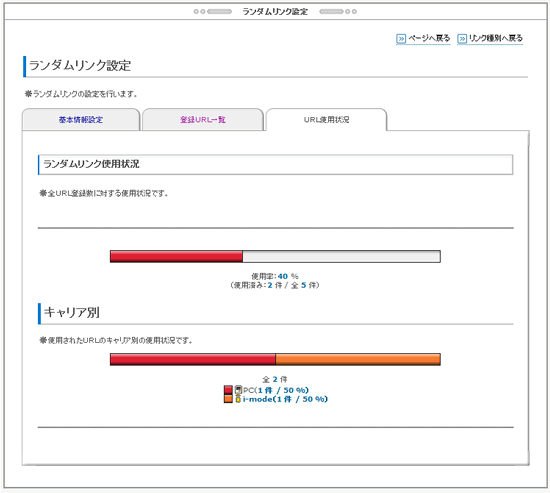Click the i-mode phone icon in legend
Screen dimensions: 550x493
[x=238, y=399]
